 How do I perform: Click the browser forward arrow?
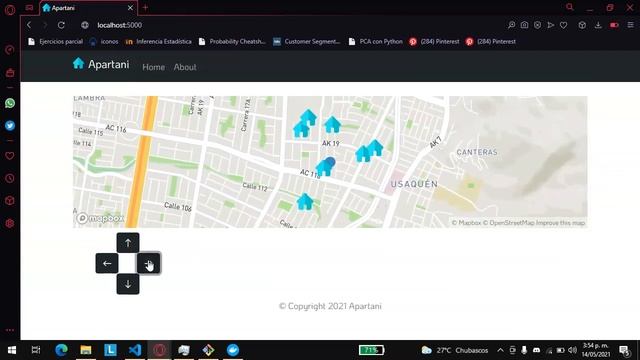pos(45,25)
